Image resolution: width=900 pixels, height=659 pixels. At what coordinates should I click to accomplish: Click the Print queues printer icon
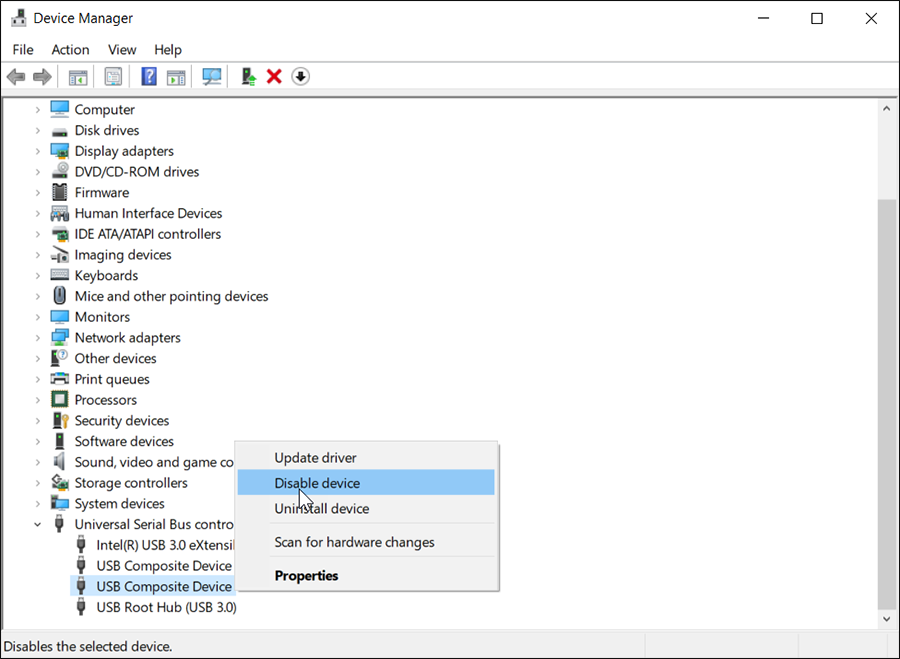(x=60, y=379)
